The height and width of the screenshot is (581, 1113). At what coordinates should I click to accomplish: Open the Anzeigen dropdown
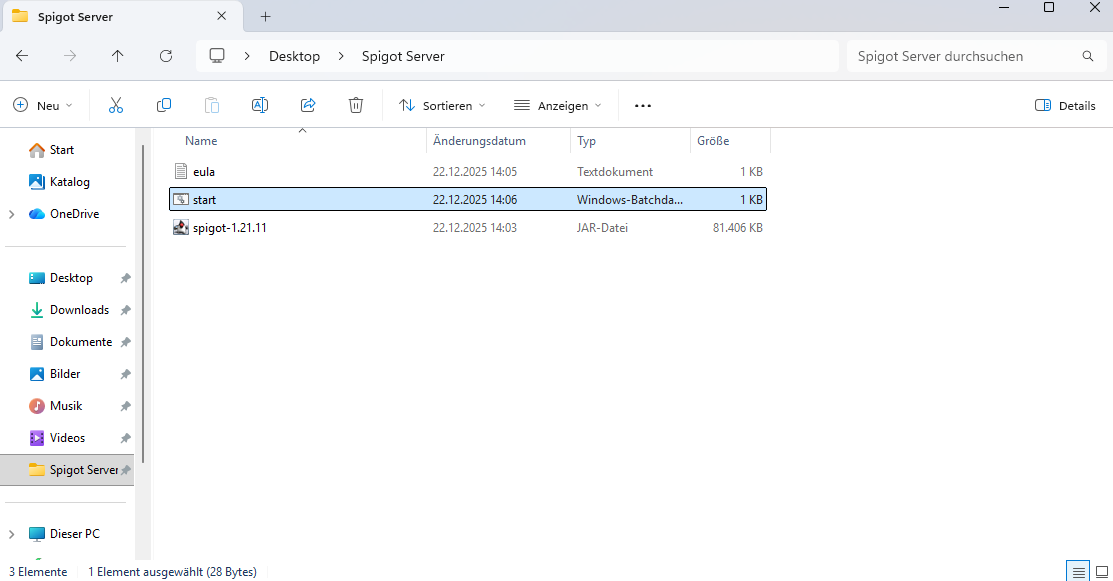tap(557, 105)
